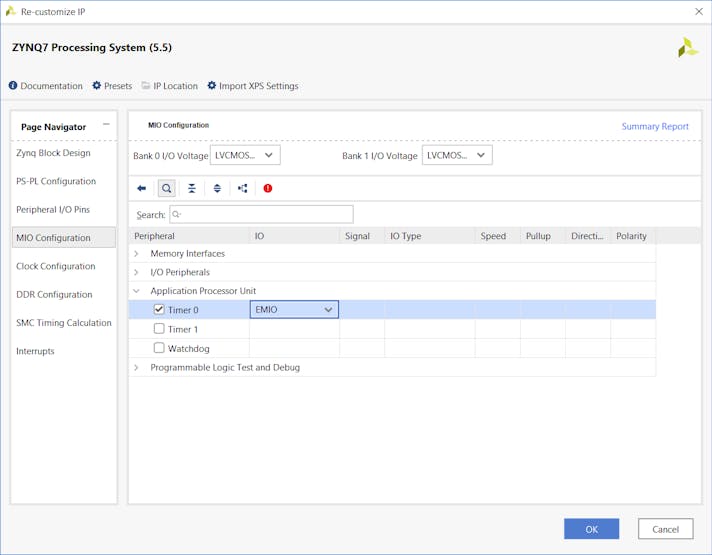The image size is (712, 555).
Task: Click the Presets gear icon
Action: (97, 85)
